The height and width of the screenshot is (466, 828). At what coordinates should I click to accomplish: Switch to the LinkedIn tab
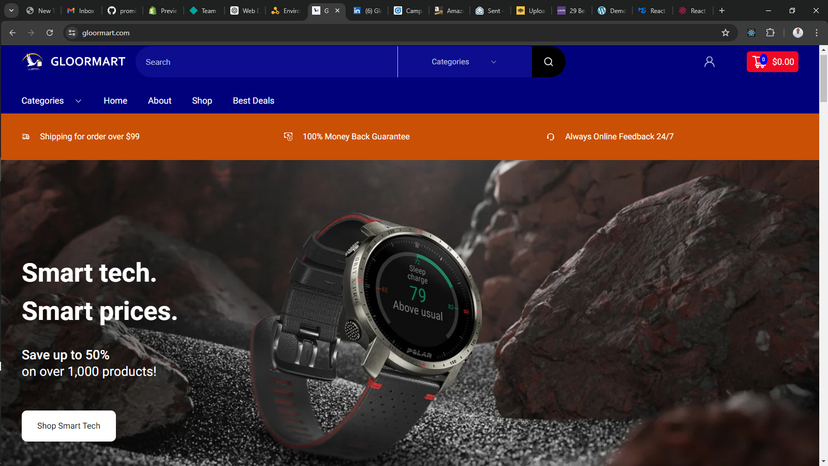(x=367, y=11)
